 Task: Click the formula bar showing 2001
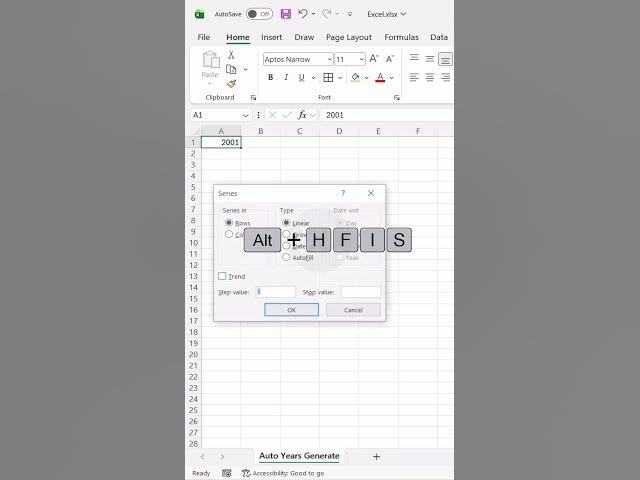387,115
